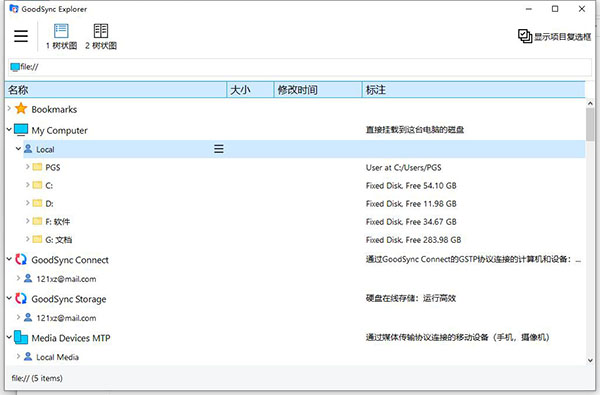The image size is (600, 395).
Task: Select the Media Devices MTP label
Action: (x=71, y=338)
